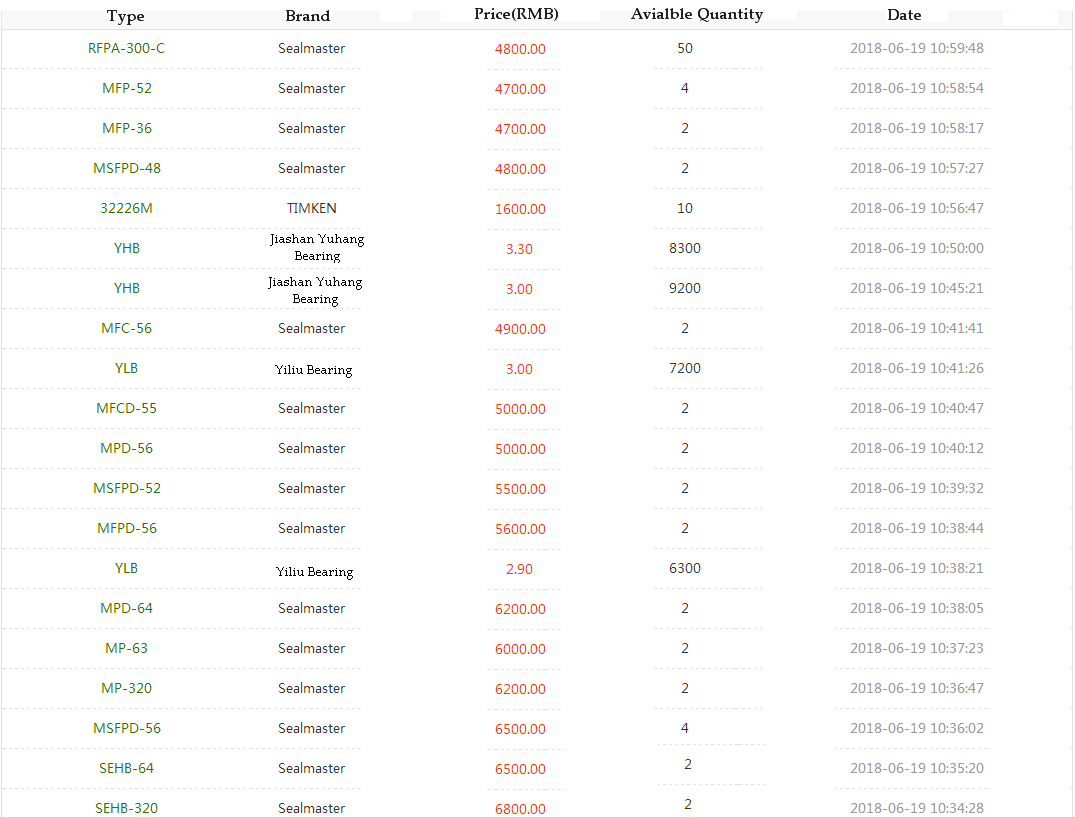Click the MSFPD-56 type link

(127, 728)
